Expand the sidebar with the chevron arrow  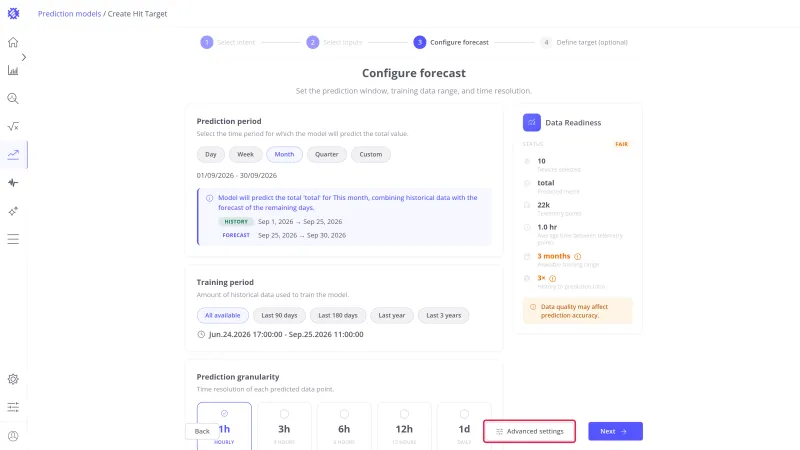(x=23, y=57)
